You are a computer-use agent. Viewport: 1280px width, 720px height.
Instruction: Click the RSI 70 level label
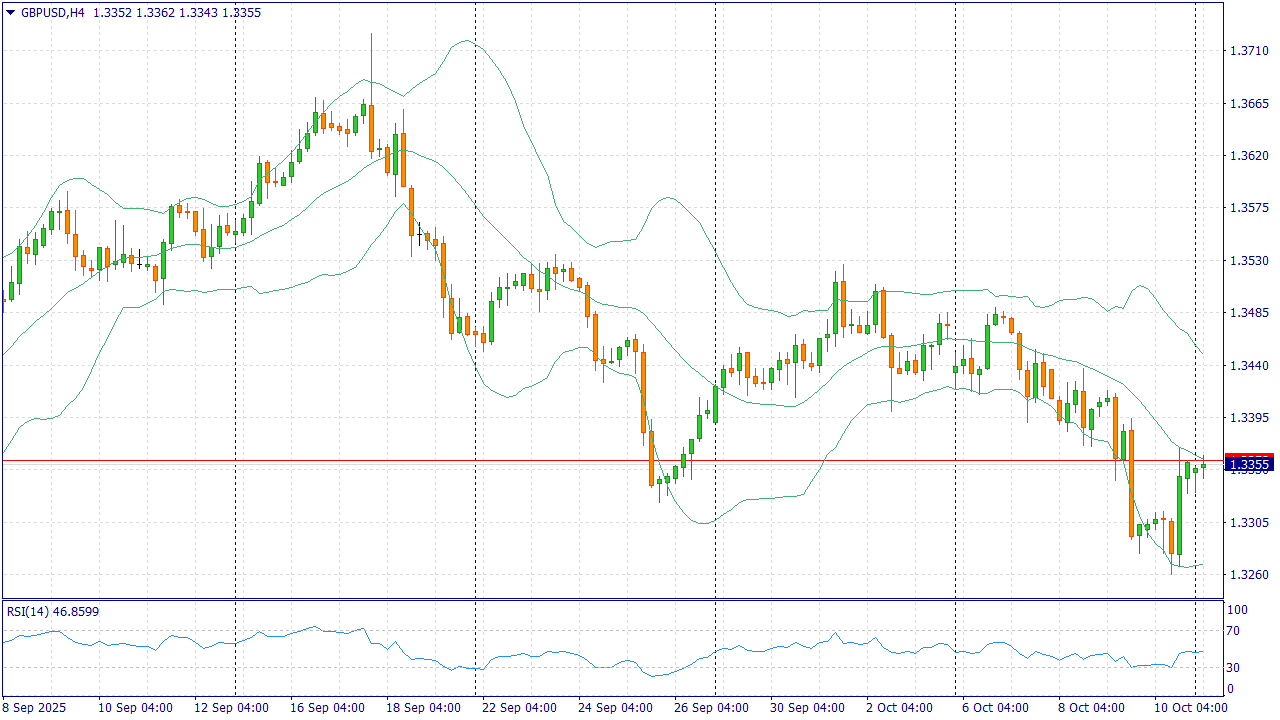[x=1233, y=631]
